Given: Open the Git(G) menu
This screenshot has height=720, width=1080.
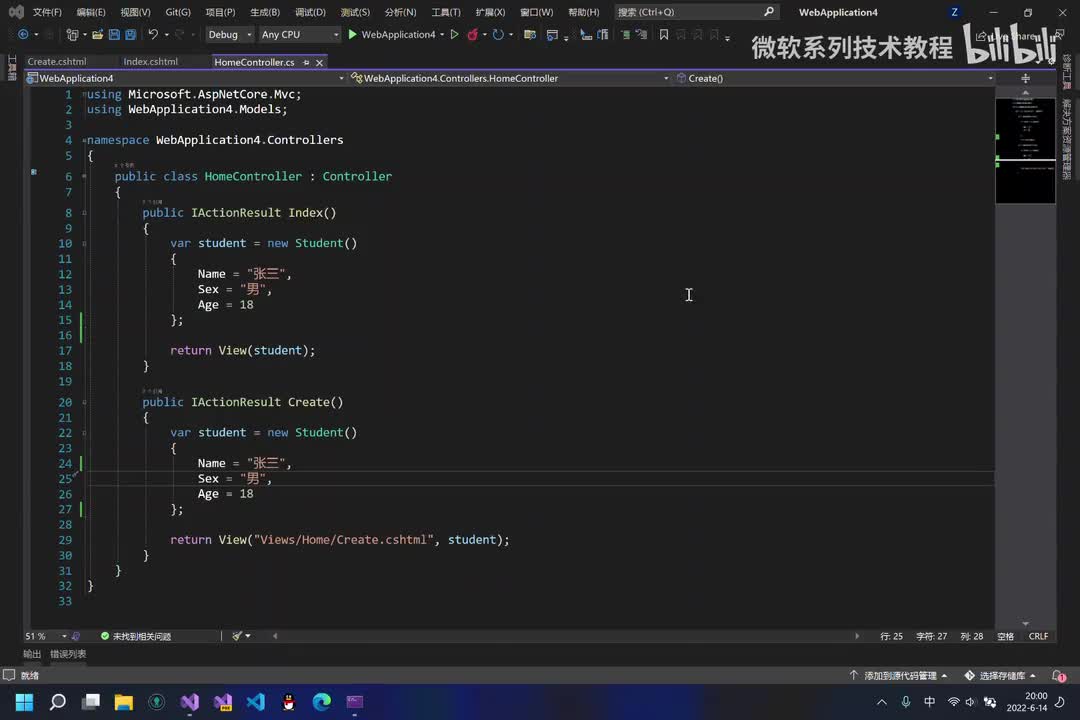Looking at the screenshot, I should pos(178,12).
